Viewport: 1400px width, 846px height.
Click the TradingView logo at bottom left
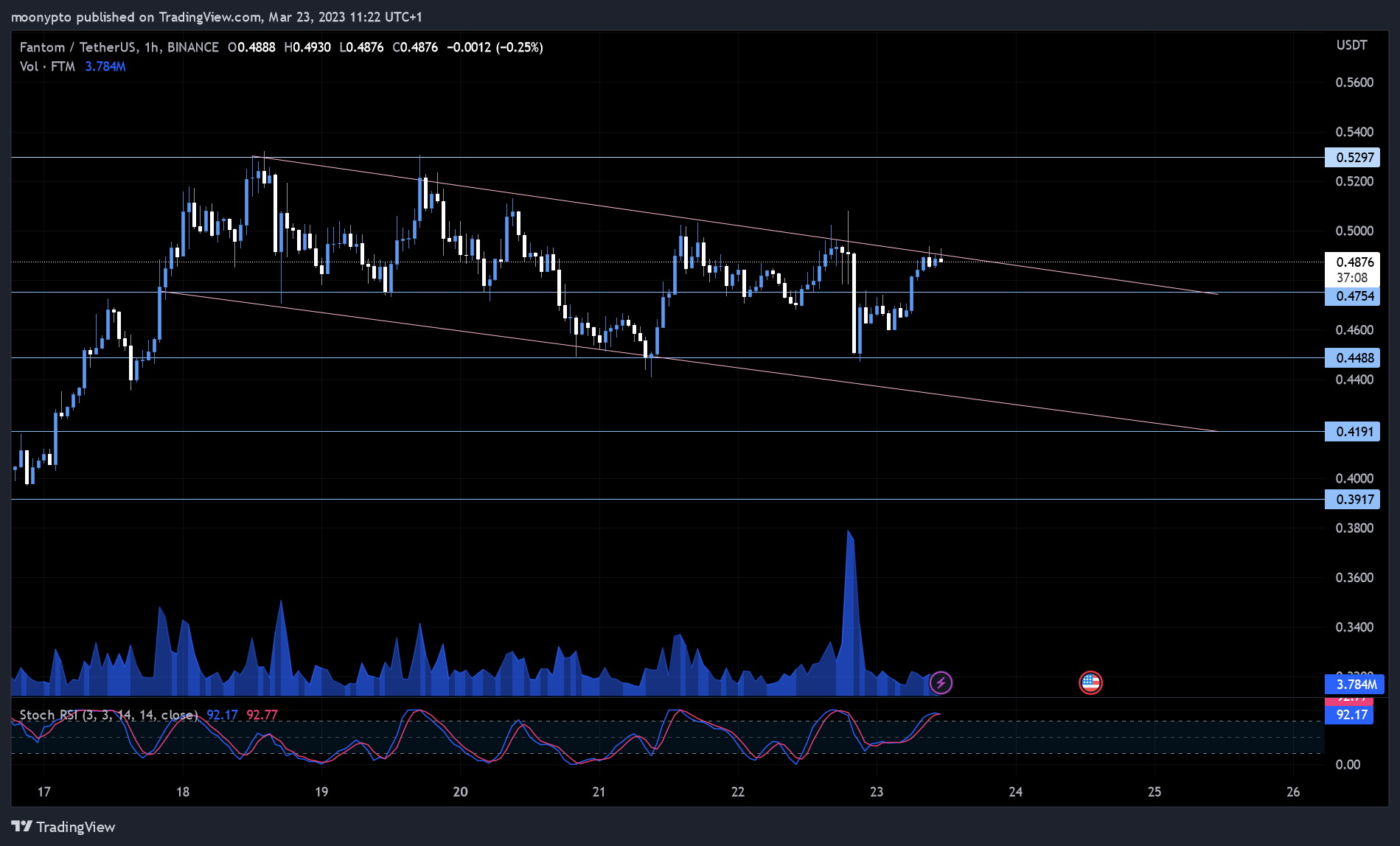click(x=63, y=827)
